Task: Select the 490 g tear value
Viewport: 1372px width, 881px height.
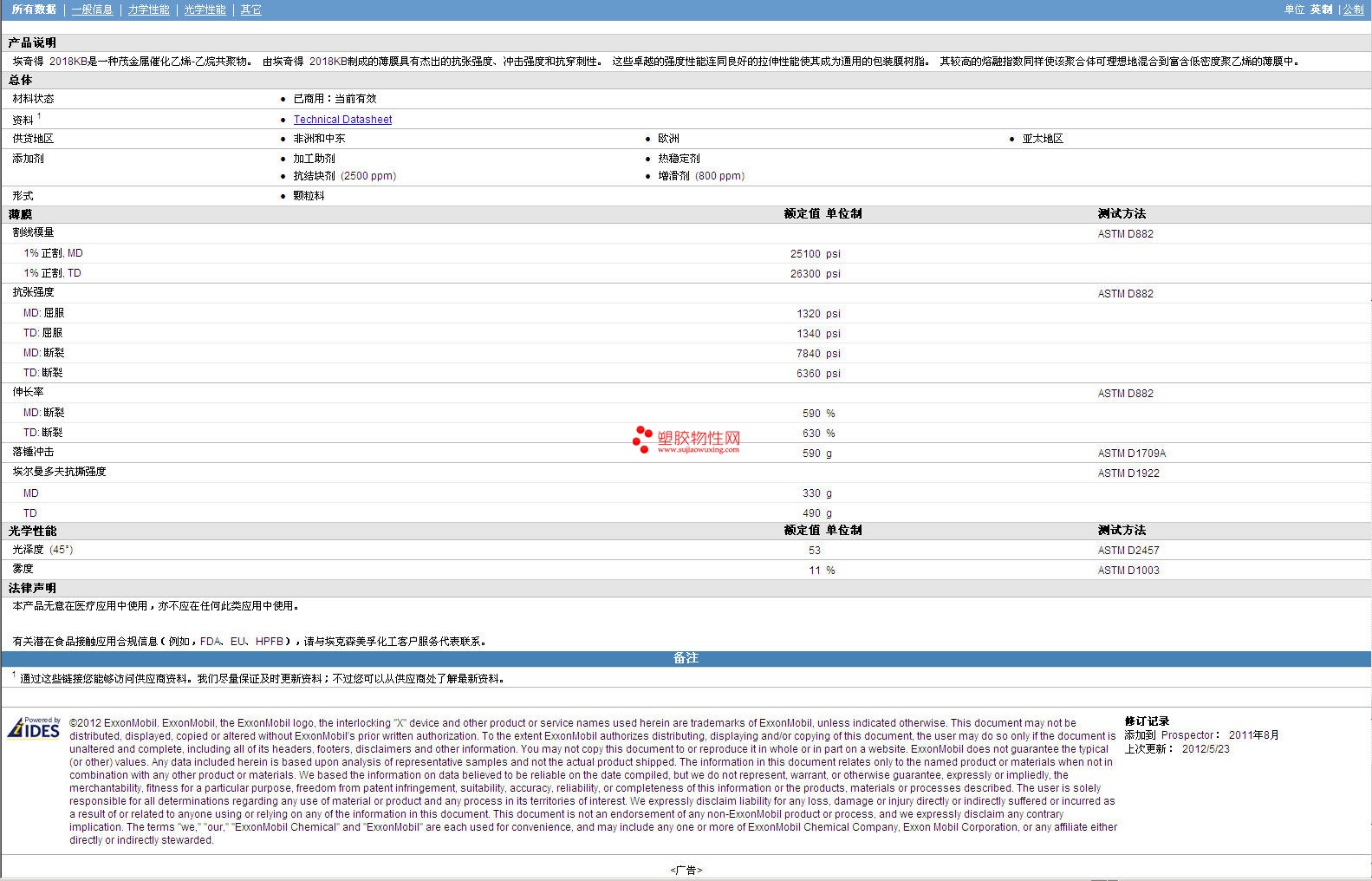Action: pos(817,513)
